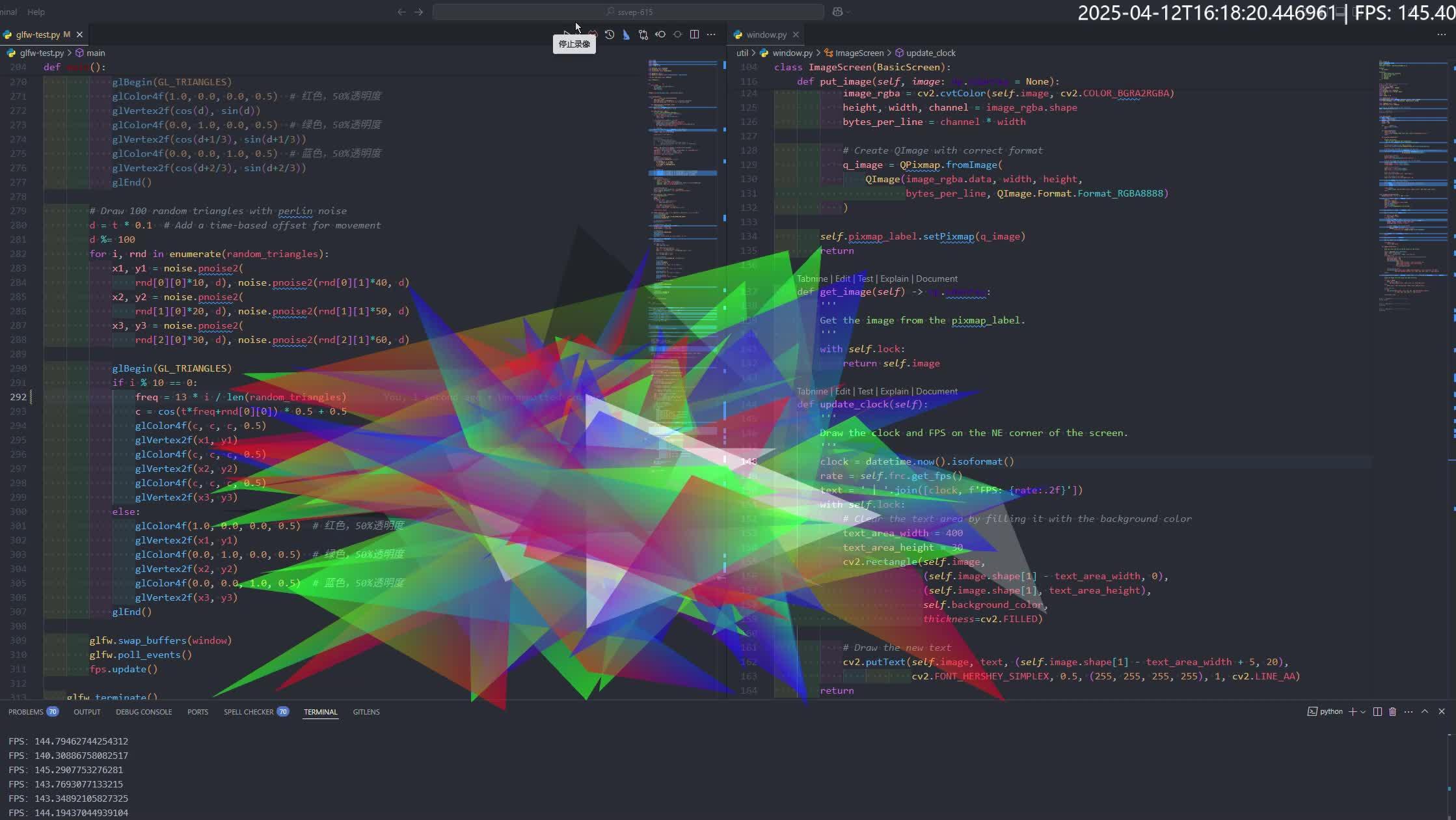Open the Timeline history icon in editor toolbar
Viewport: 1456px width, 820px height.
pos(610,34)
